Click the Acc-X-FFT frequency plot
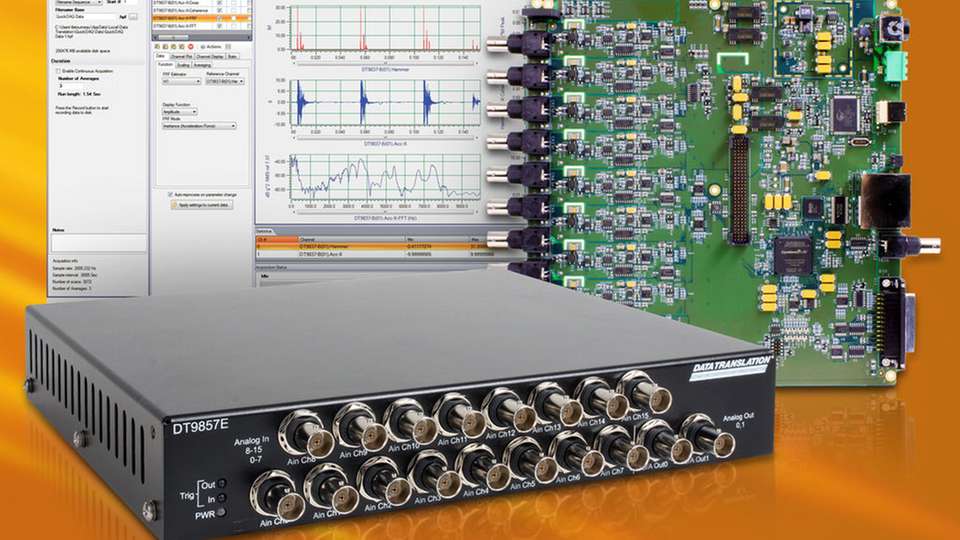 point(384,178)
